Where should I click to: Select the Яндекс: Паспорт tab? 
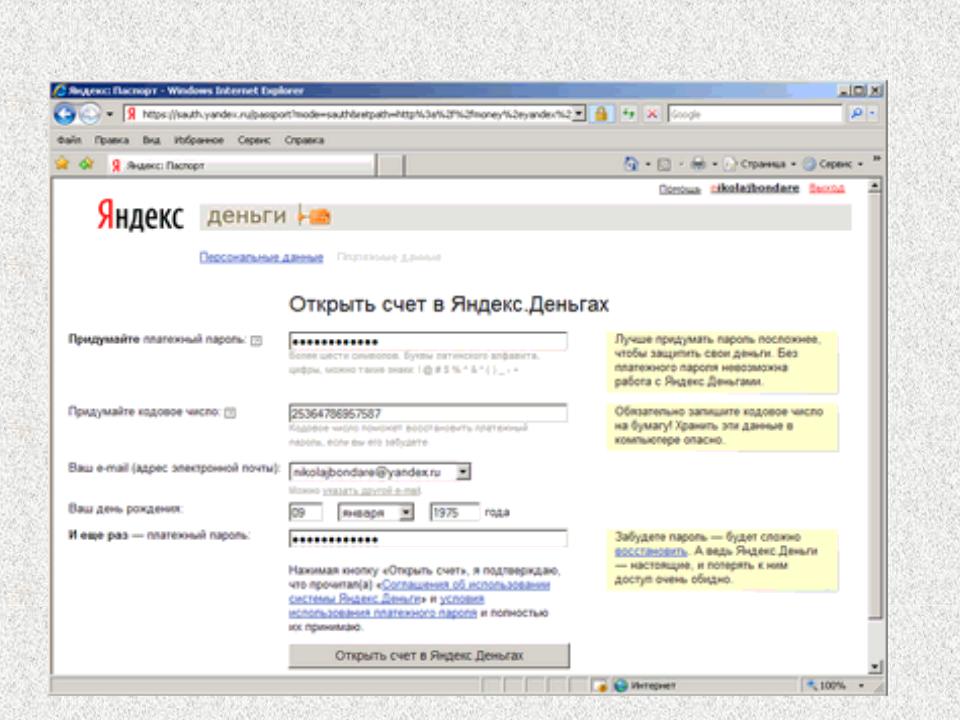[241, 165]
